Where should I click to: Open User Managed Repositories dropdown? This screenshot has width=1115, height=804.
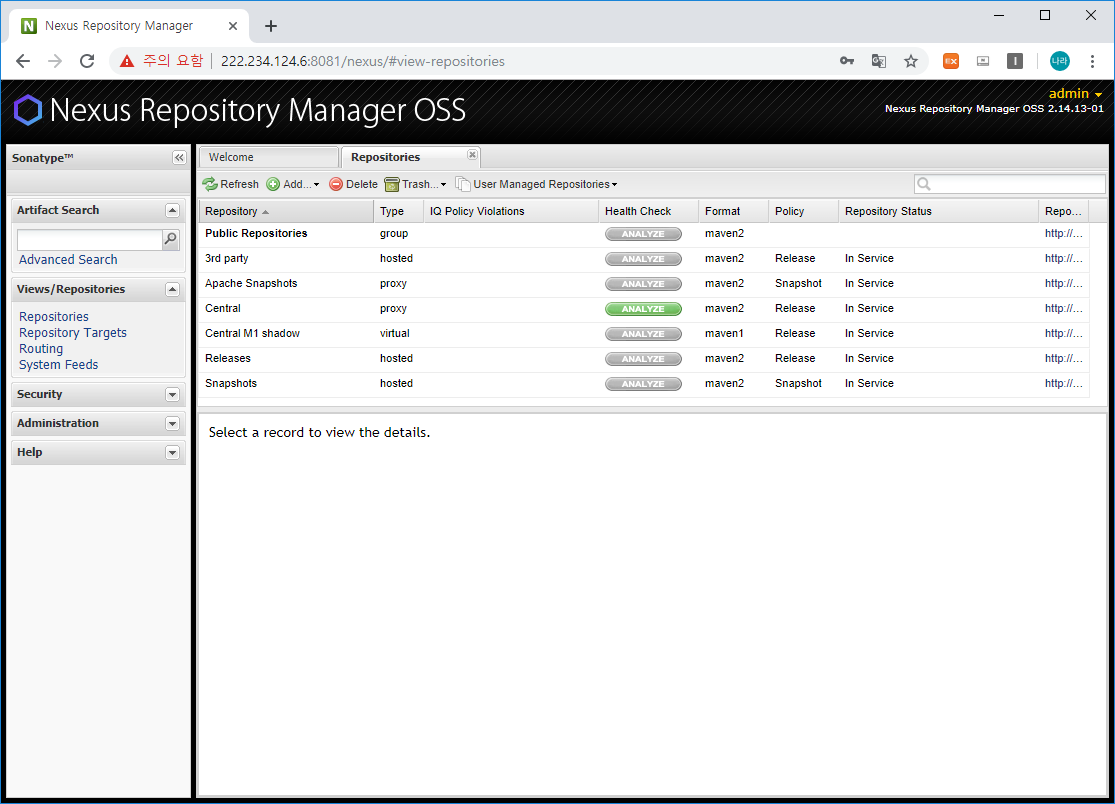coord(536,184)
